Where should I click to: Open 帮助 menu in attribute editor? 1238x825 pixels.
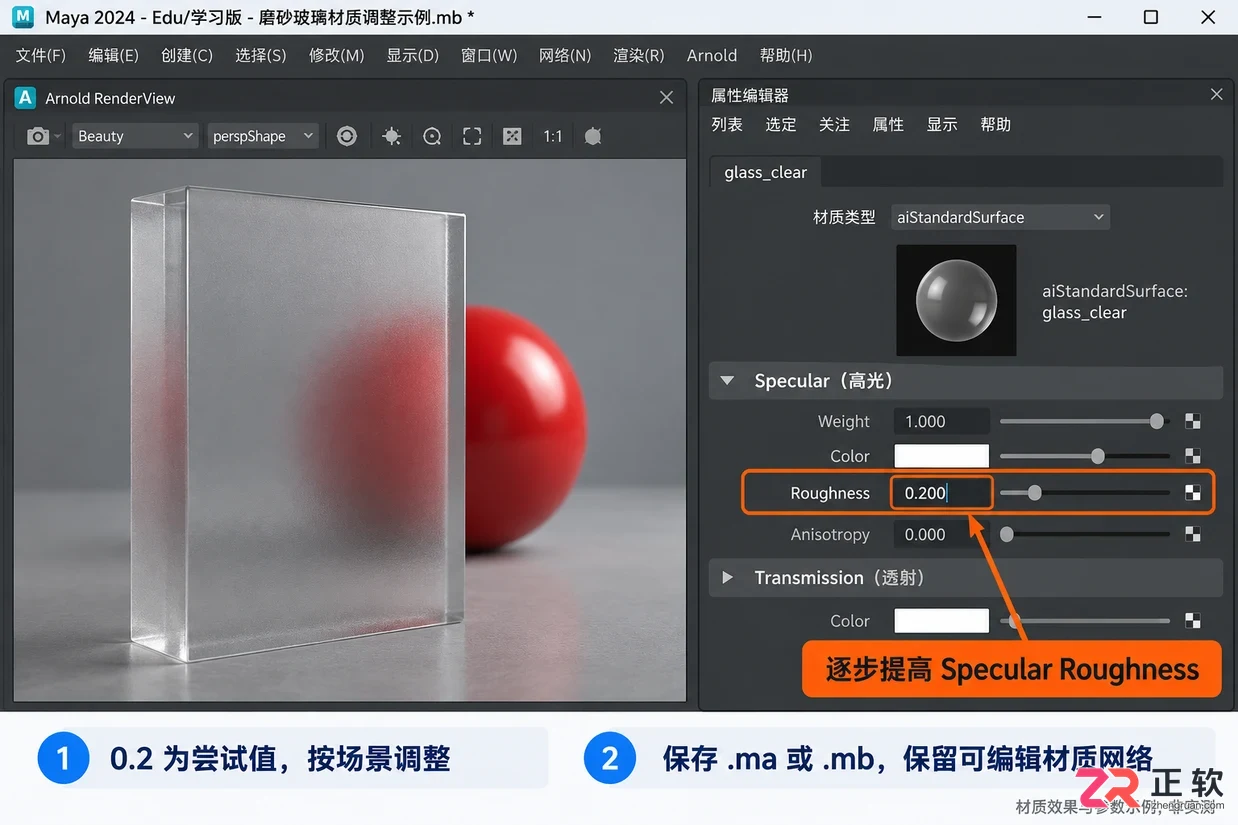click(996, 124)
